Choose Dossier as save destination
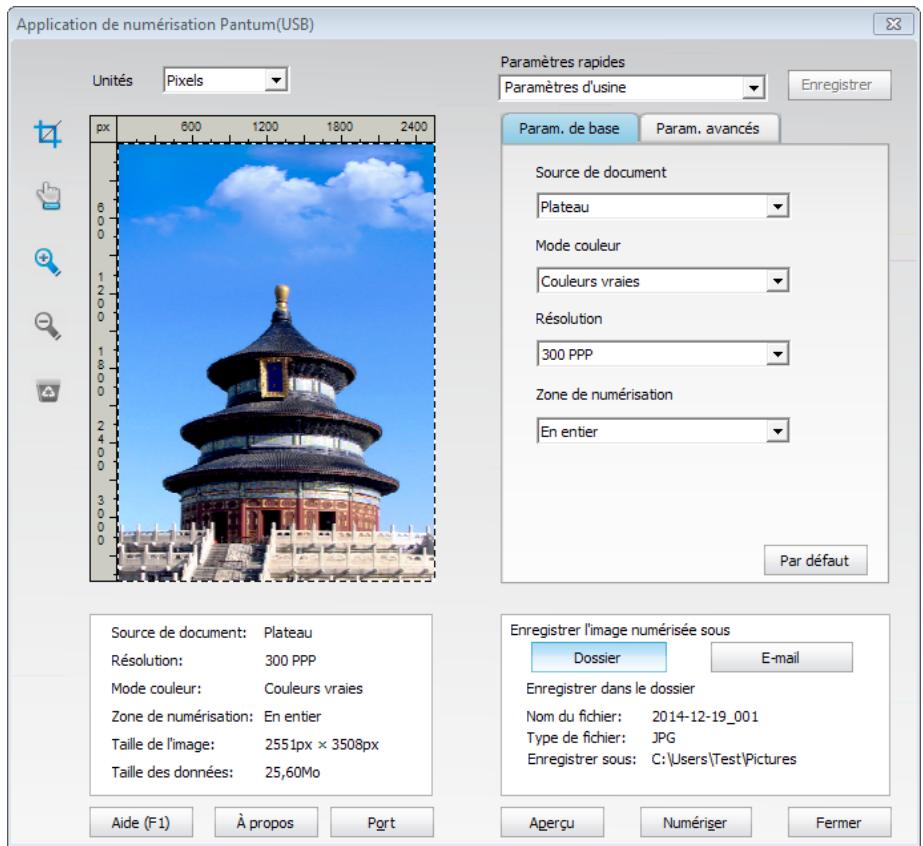The width and height of the screenshot is (923, 846). (x=598, y=658)
